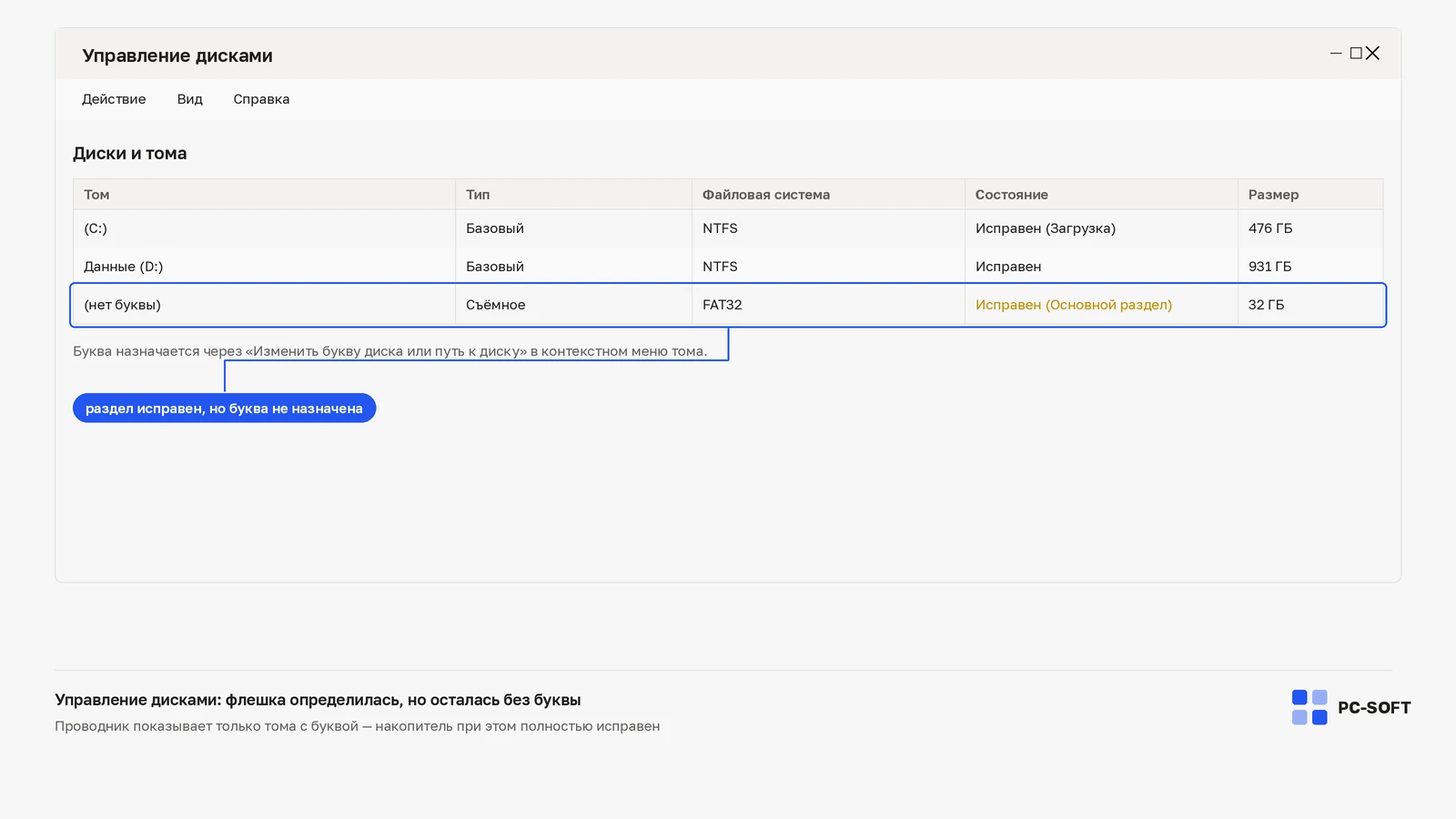Click the 476 ГБ size cell
1456x819 pixels.
1310,228
